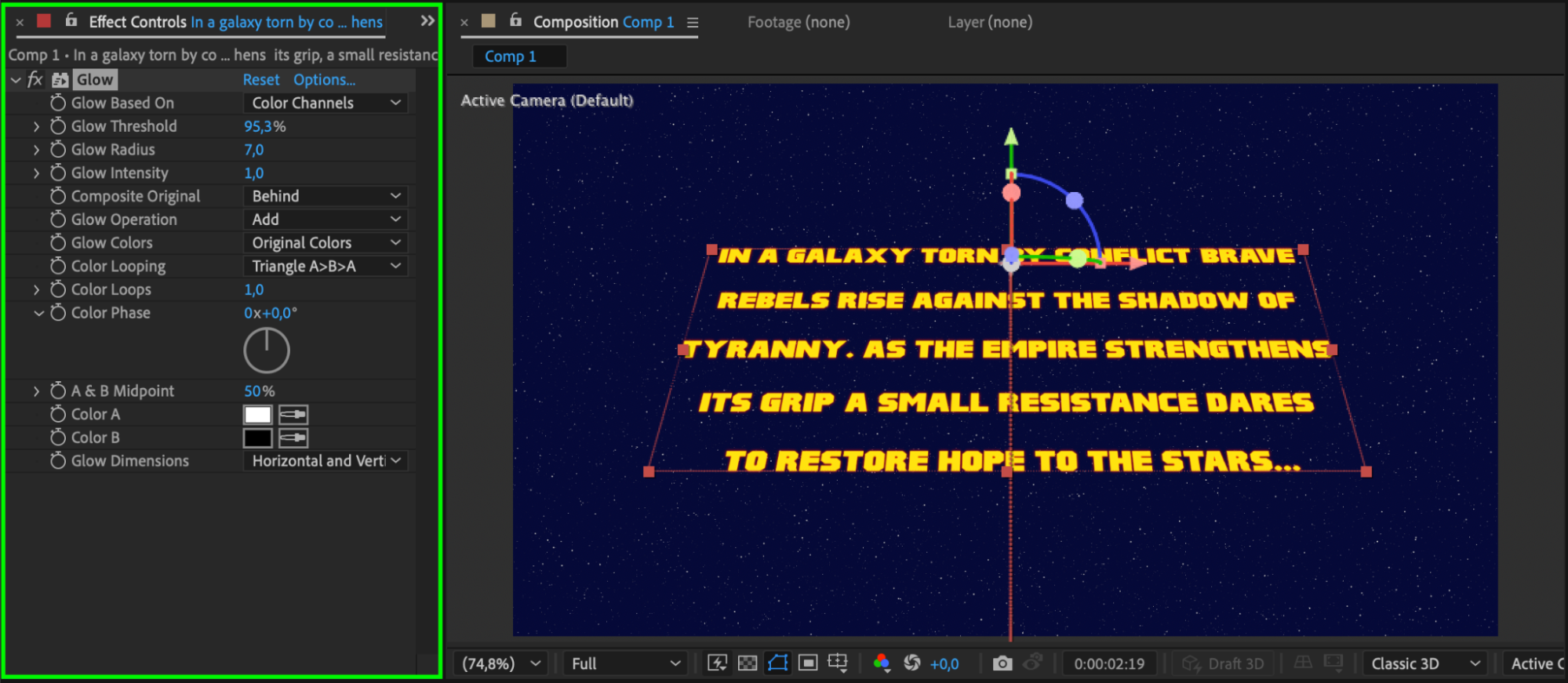The width and height of the screenshot is (1568, 683).
Task: Toggle the transparency grid icon
Action: (748, 663)
